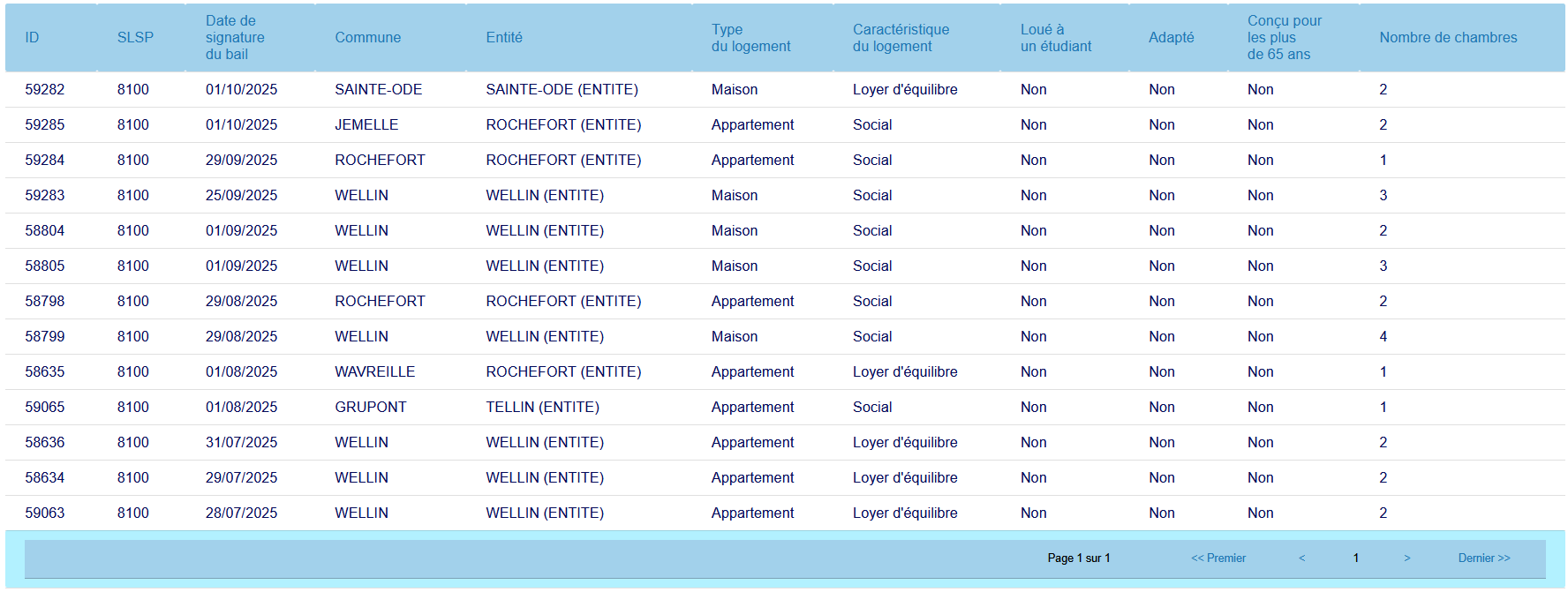This screenshot has width=1568, height=592.
Task: Click Type du logement column header
Action: [750, 38]
